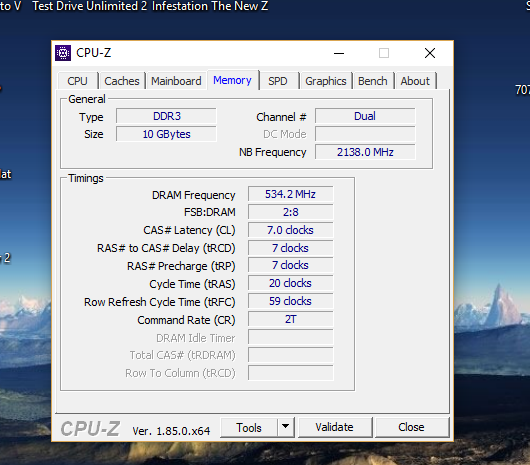This screenshot has width=530, height=465.
Task: Click the Tools button
Action: tap(249, 427)
